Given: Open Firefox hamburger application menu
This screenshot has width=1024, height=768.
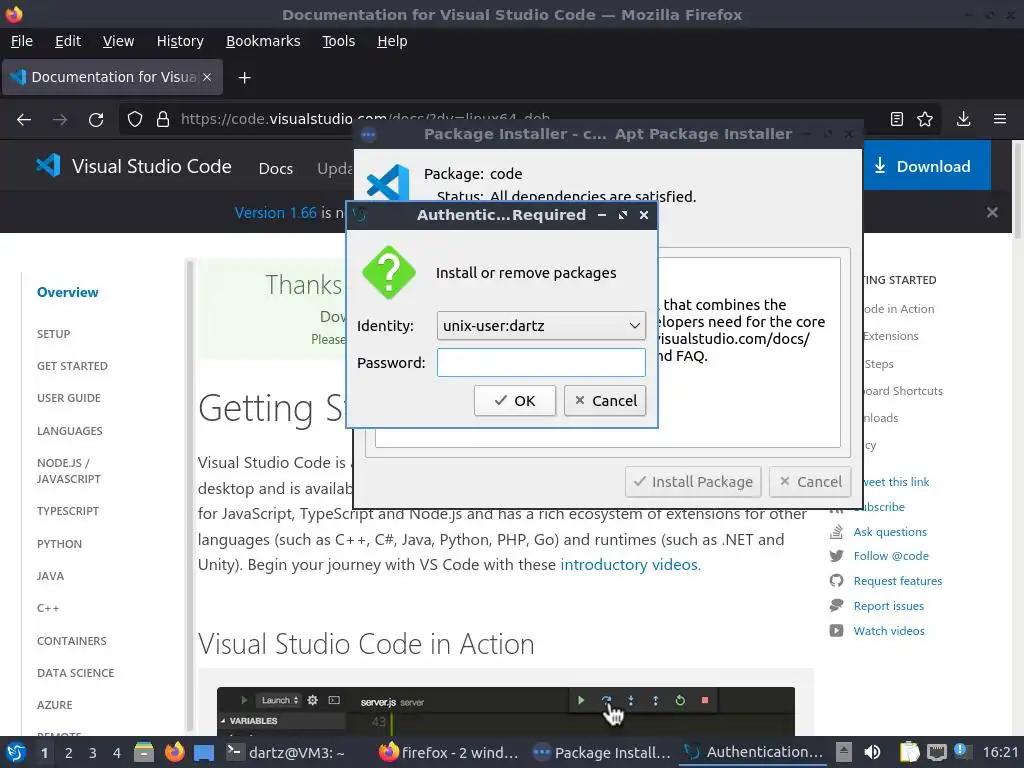Looking at the screenshot, I should click(x=1000, y=119).
